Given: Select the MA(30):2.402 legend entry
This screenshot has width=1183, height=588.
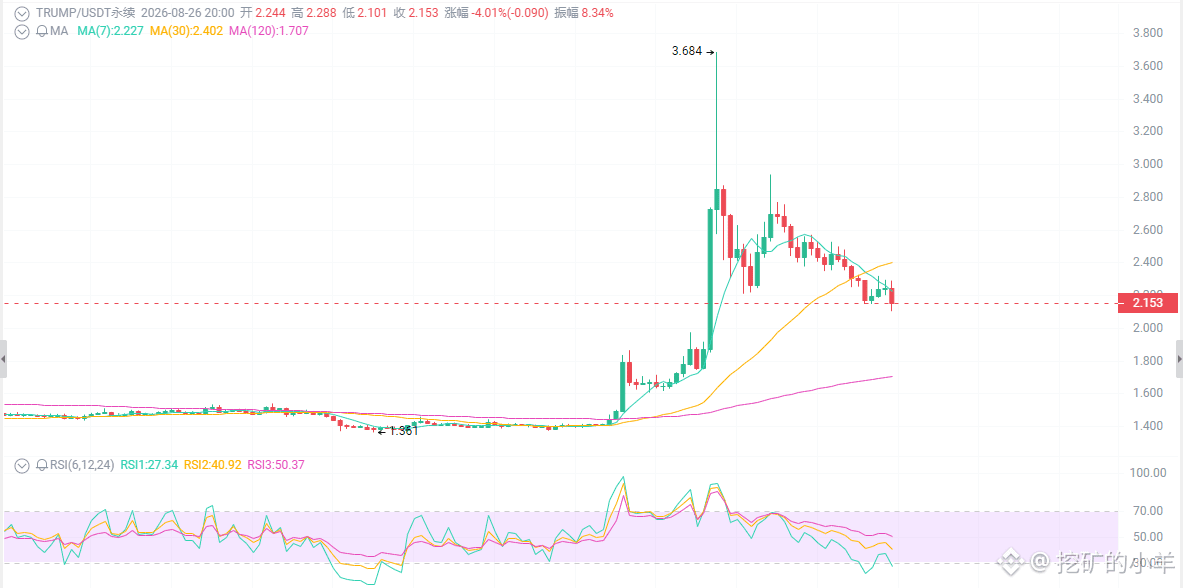Looking at the screenshot, I should (x=186, y=31).
